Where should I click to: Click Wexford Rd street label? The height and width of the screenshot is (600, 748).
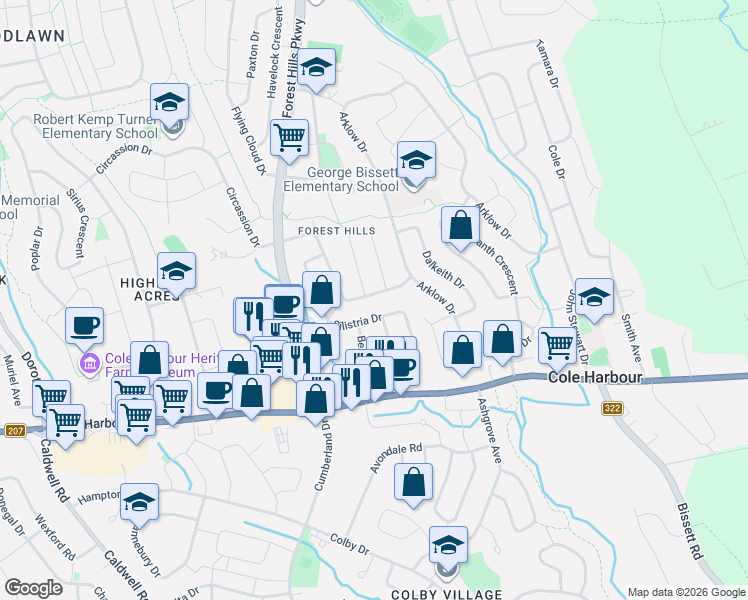click(54, 538)
